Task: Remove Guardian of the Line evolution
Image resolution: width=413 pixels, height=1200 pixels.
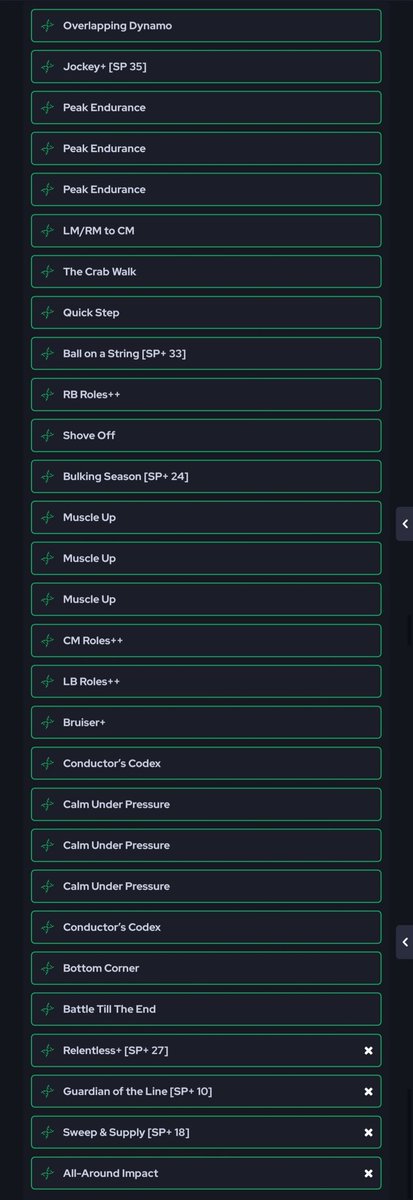Action: pos(368,1092)
